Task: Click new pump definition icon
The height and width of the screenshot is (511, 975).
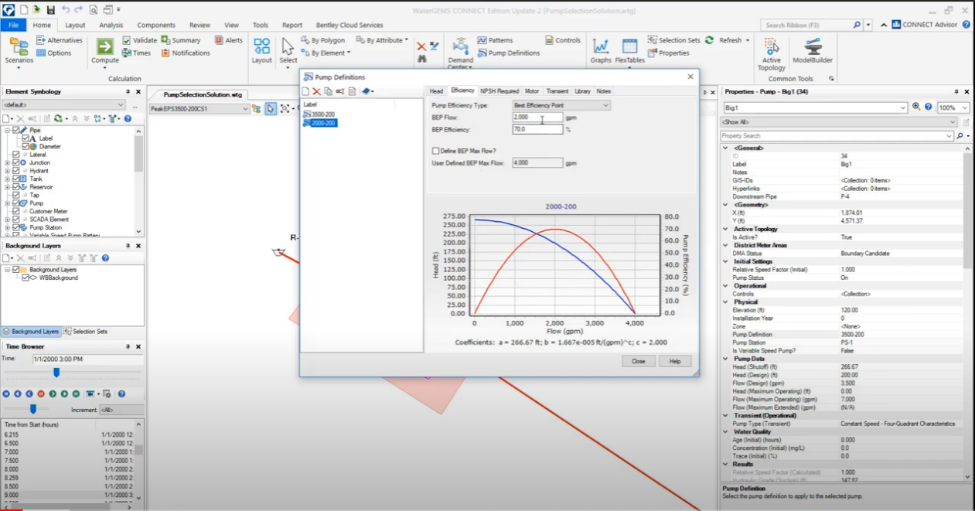Action: (306, 91)
